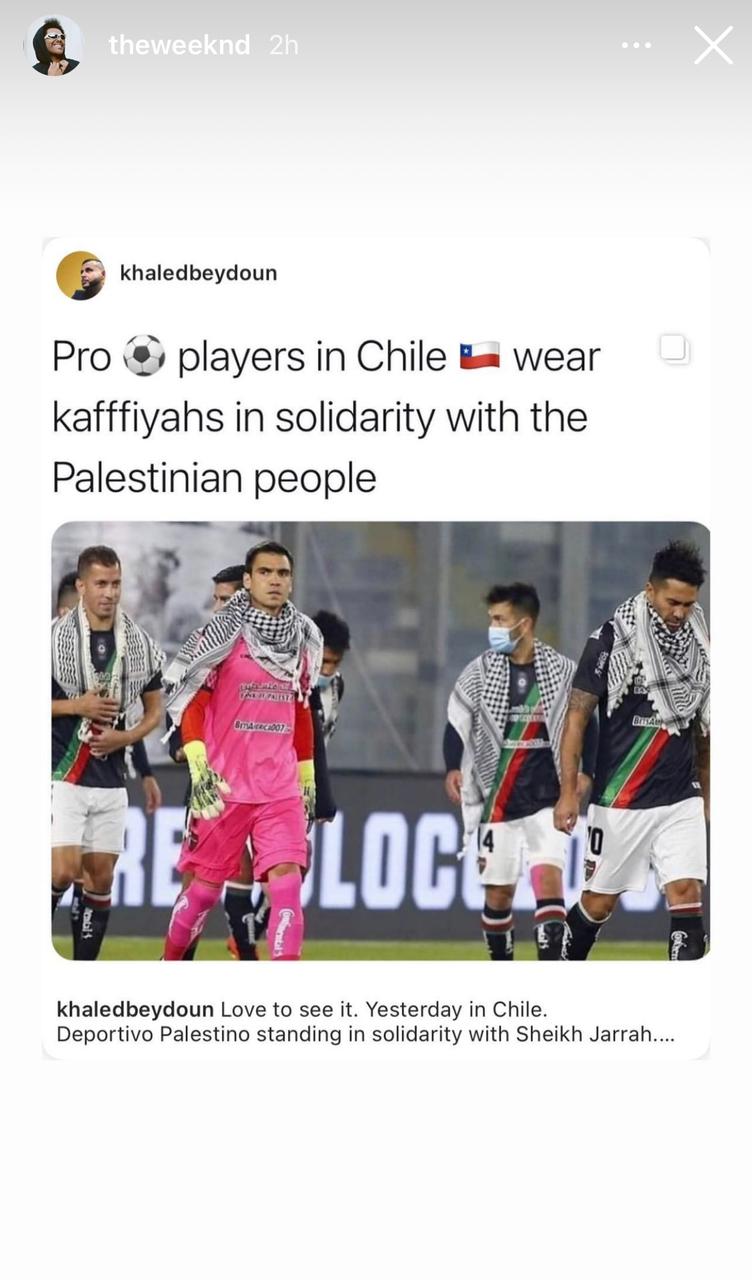Tap the 'Palestinian people' headline line
The width and height of the screenshot is (752, 1280).
pos(214,478)
